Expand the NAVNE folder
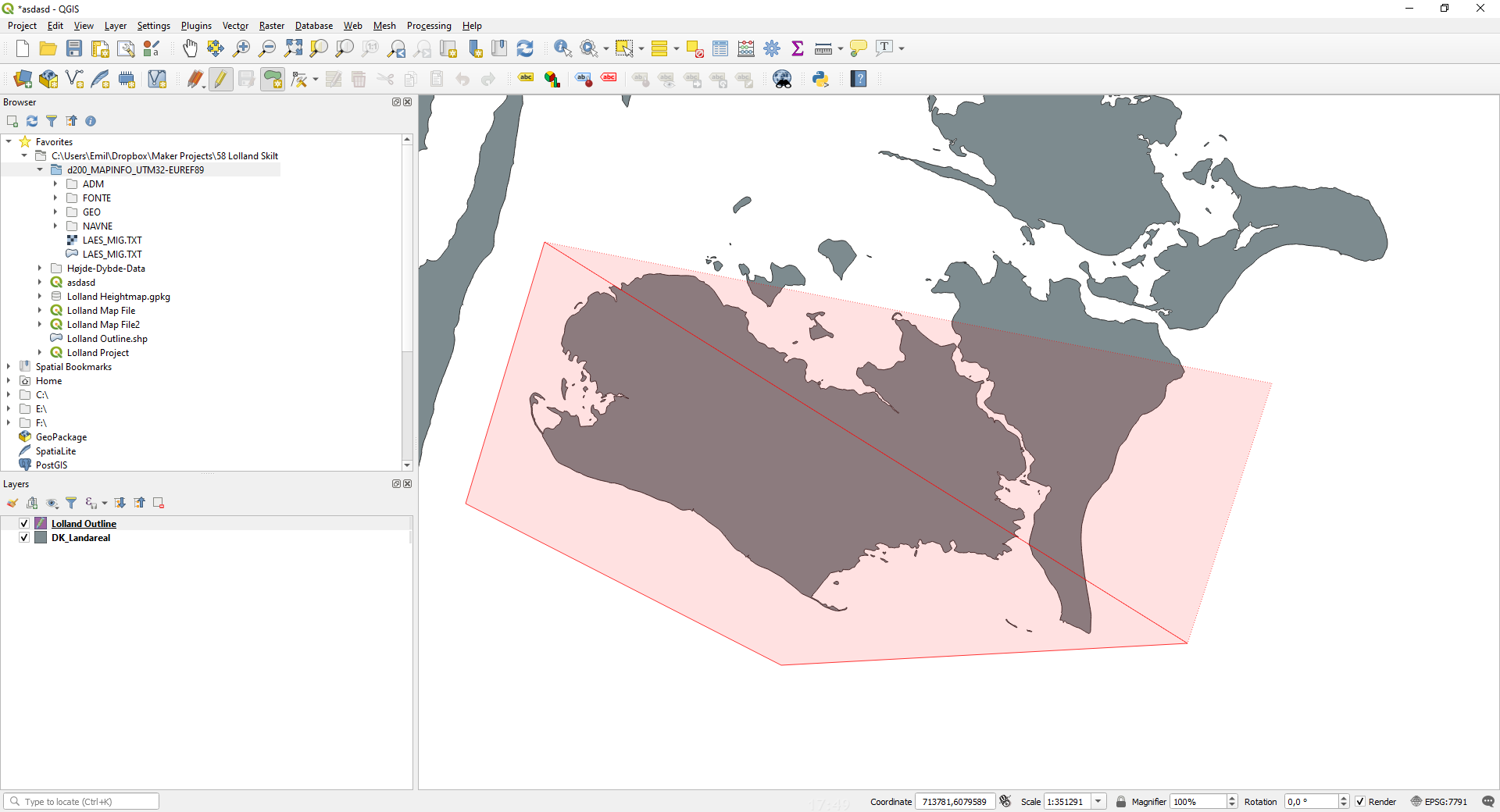The width and height of the screenshot is (1500, 812). tap(55, 226)
